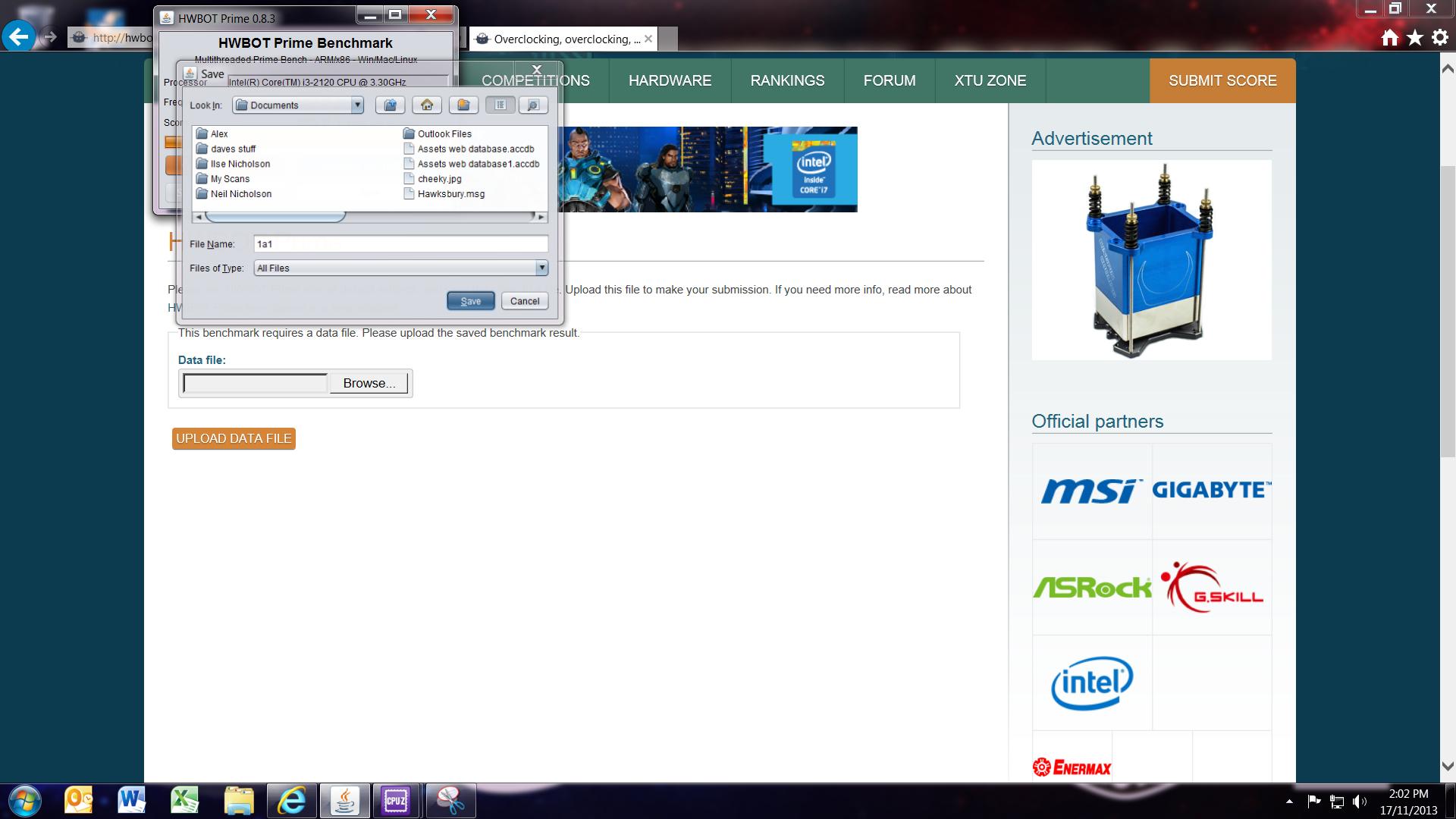Switch to Java app in taskbar
Viewport: 1456px width, 819px height.
click(345, 801)
